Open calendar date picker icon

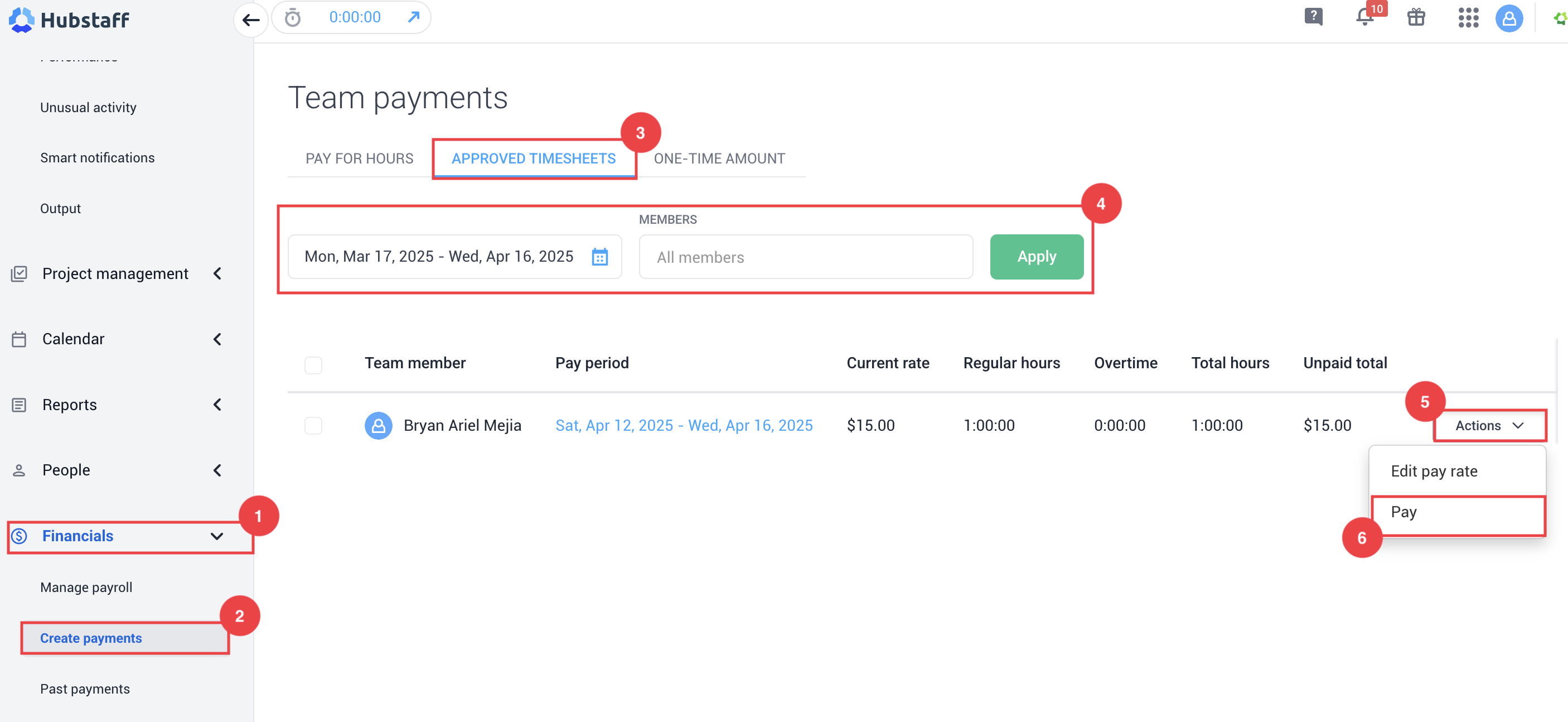(599, 257)
